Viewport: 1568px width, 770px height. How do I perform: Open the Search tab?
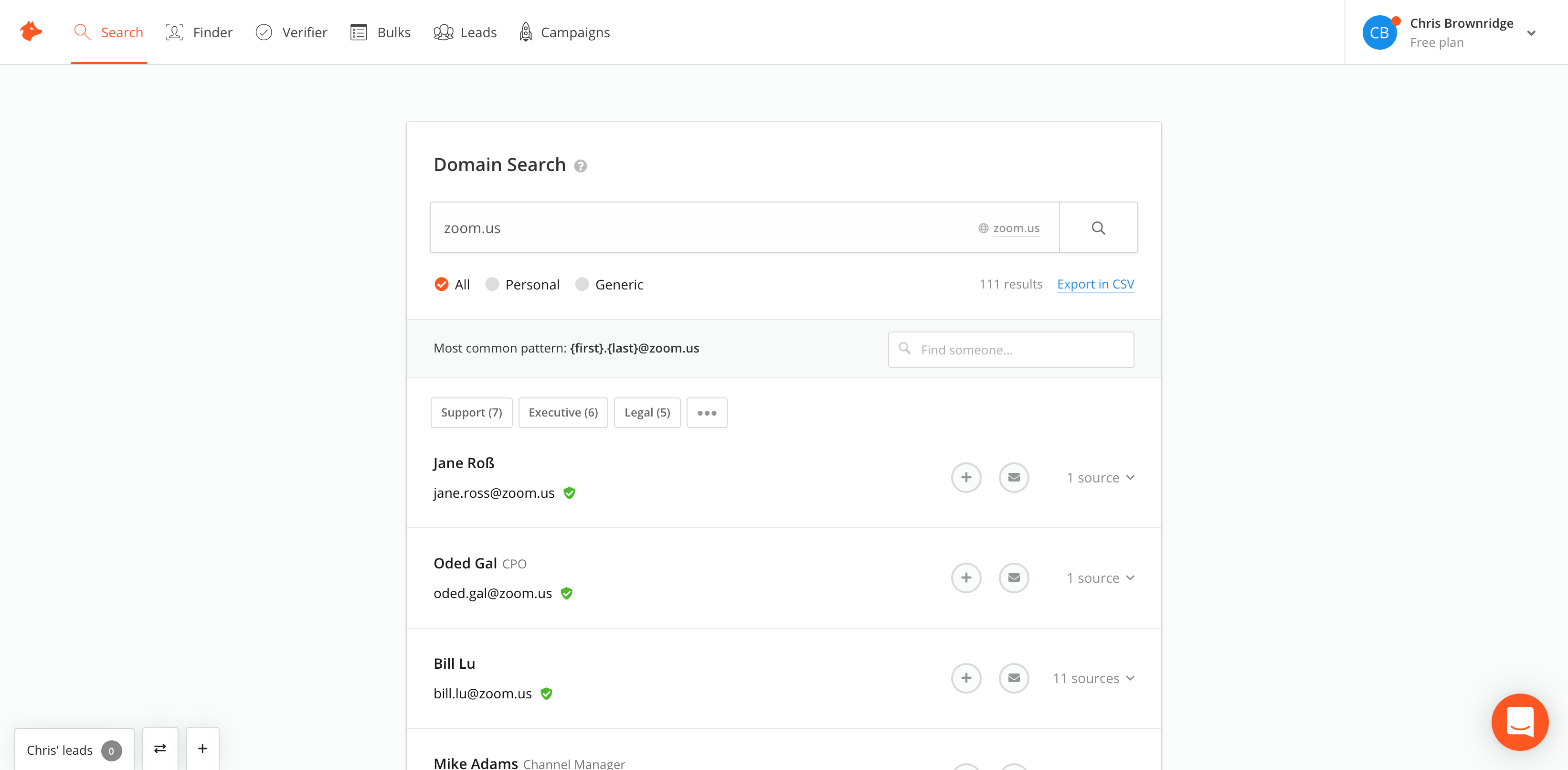click(x=108, y=32)
